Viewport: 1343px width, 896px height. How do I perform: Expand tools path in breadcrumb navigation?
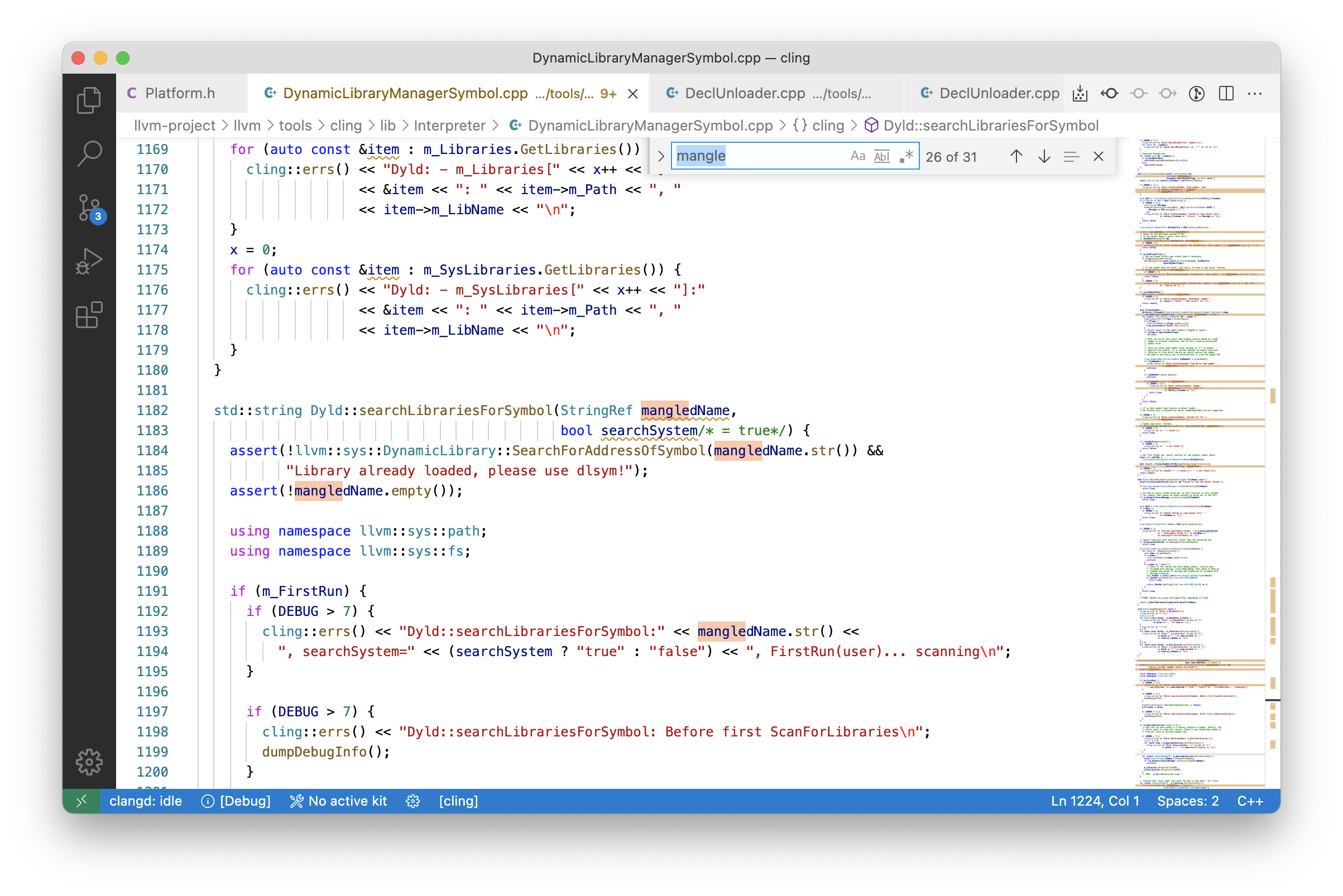tap(296, 124)
